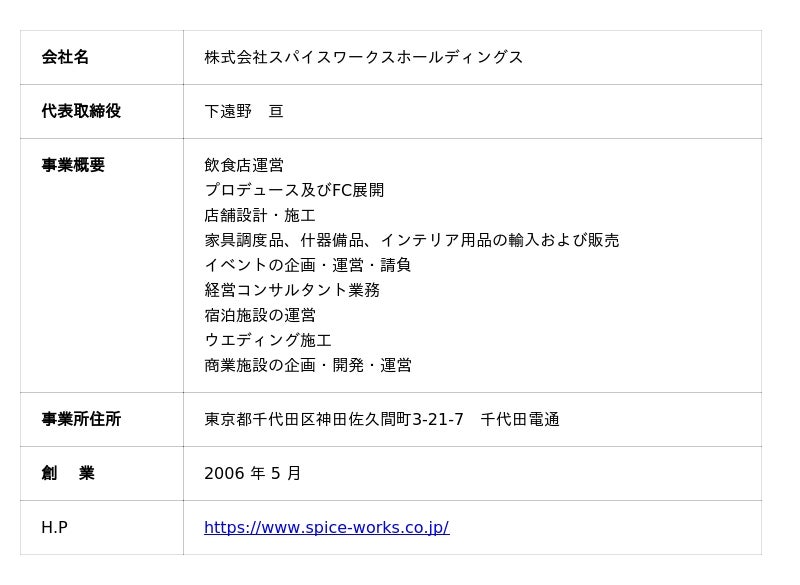Select the representative name 下遠野 亘

[244, 111]
